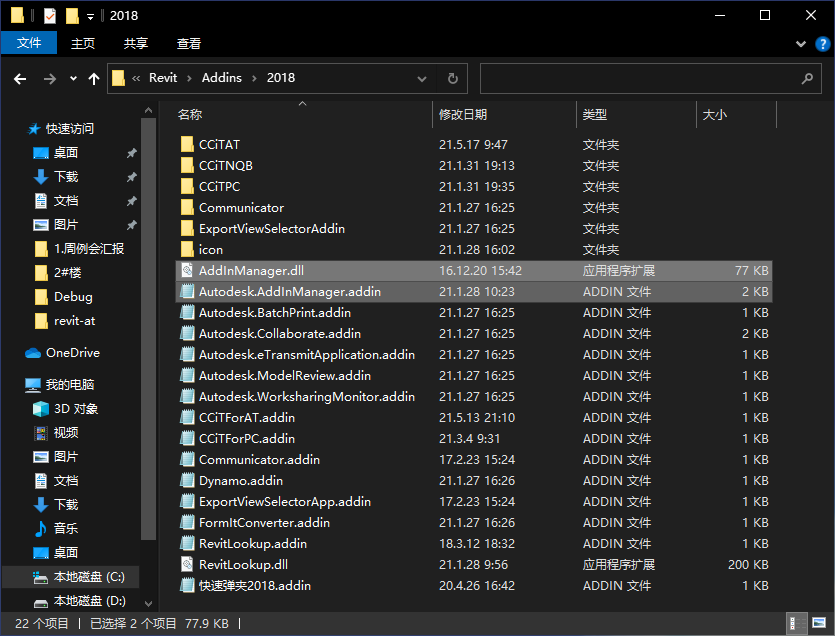Open the 文件 menu tab
835x636 pixels.
(29, 43)
